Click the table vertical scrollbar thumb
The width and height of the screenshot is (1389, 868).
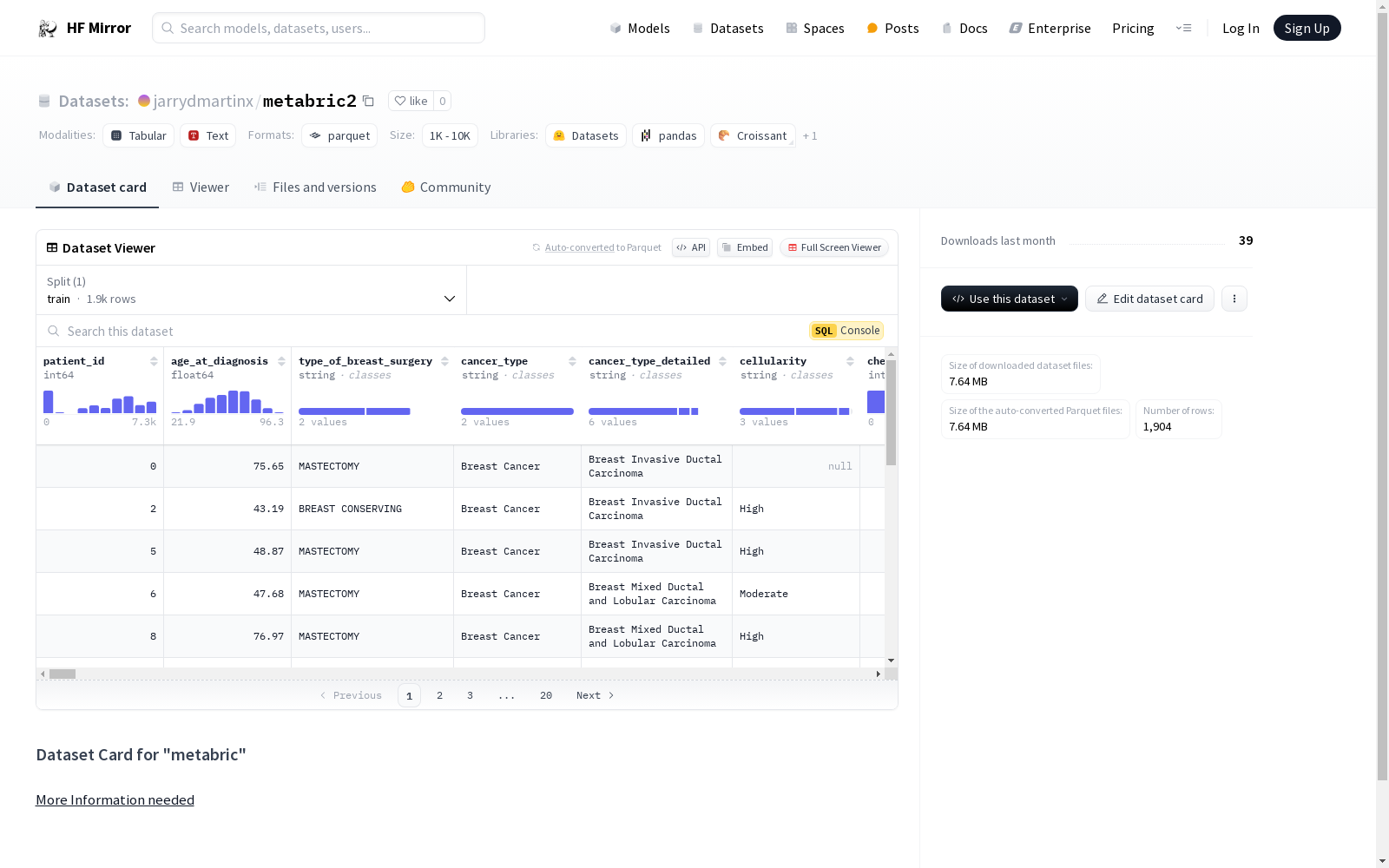click(891, 412)
